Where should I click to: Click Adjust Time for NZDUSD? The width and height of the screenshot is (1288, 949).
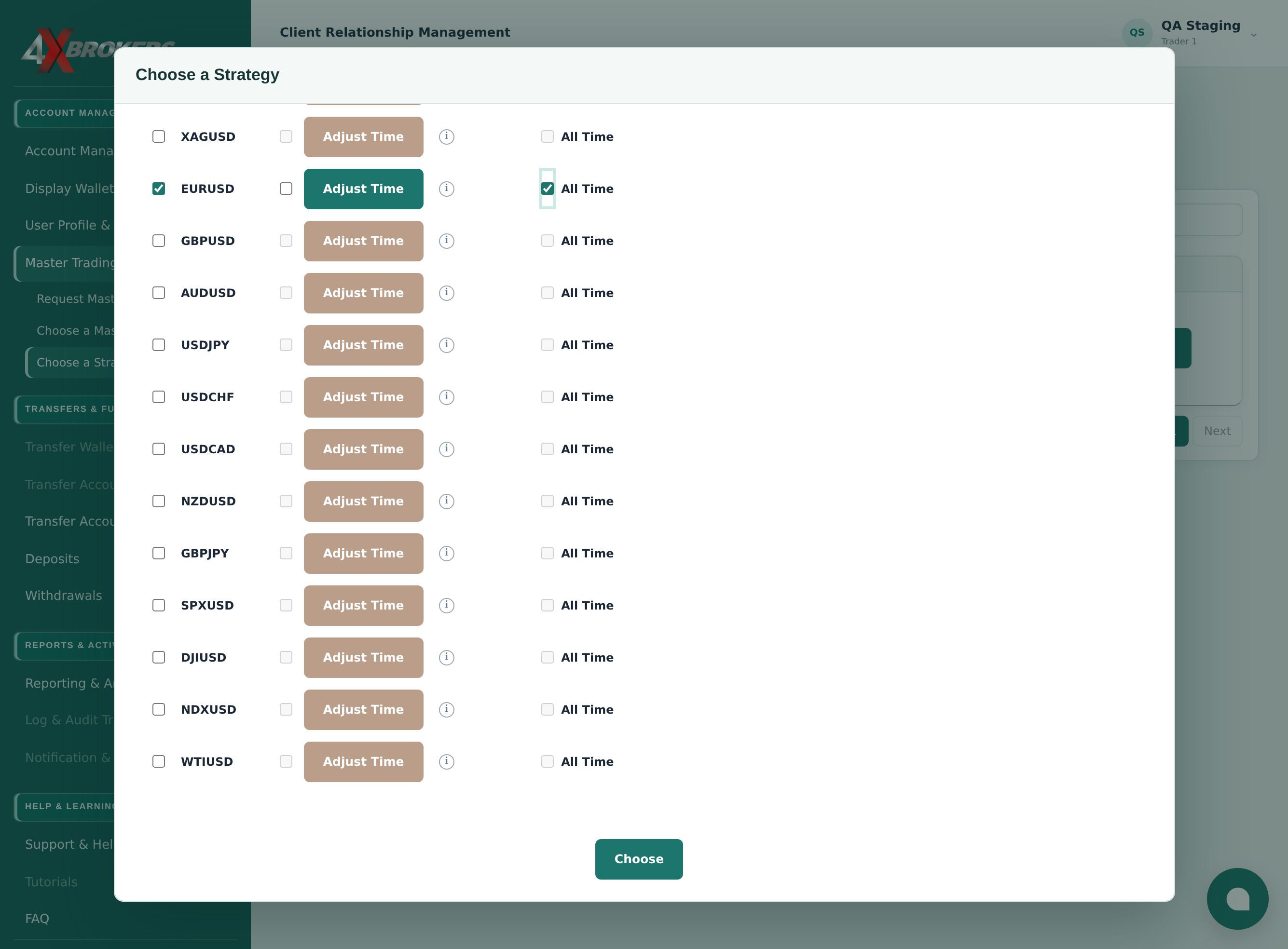(x=363, y=502)
